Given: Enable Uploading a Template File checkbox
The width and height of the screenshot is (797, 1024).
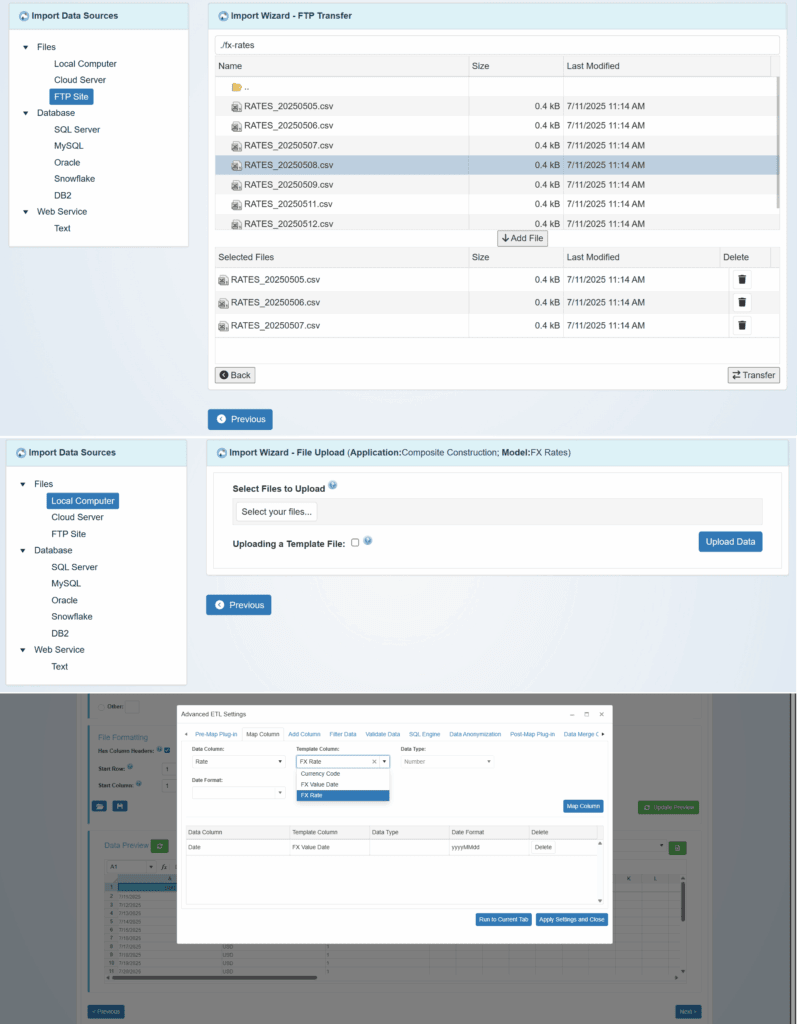Looking at the screenshot, I should 355,542.
